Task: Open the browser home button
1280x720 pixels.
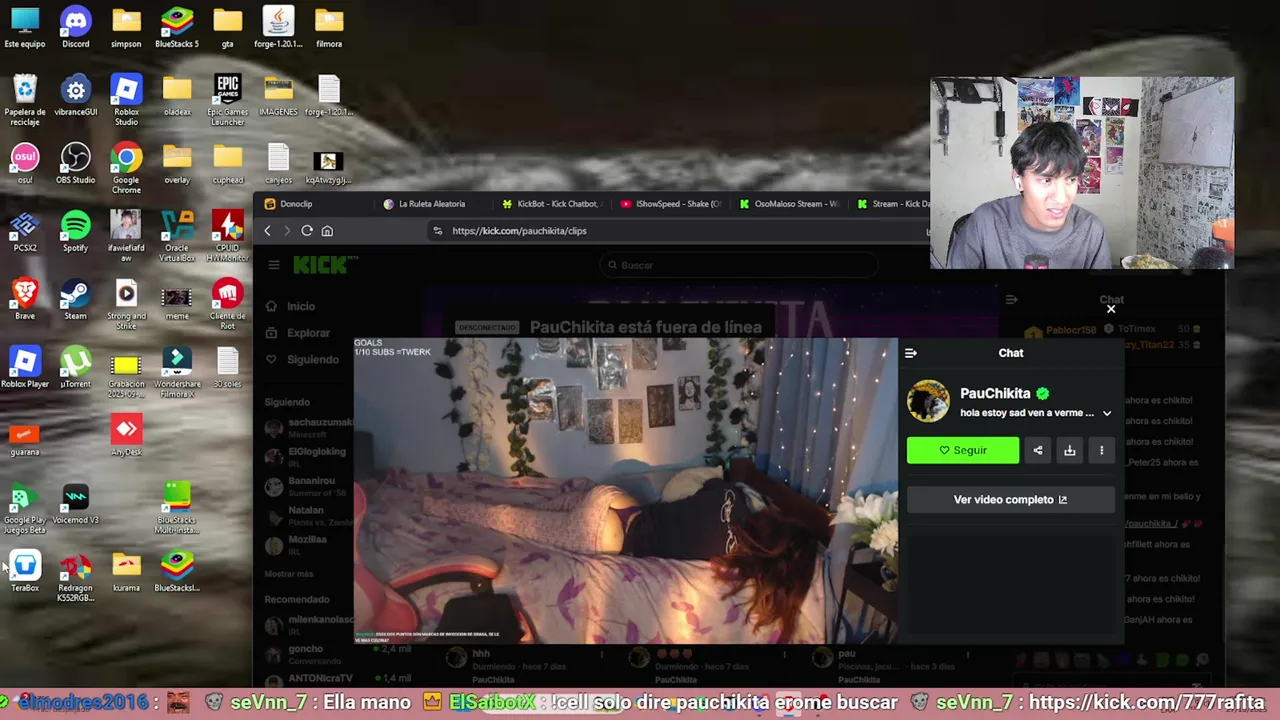Action: [x=327, y=231]
